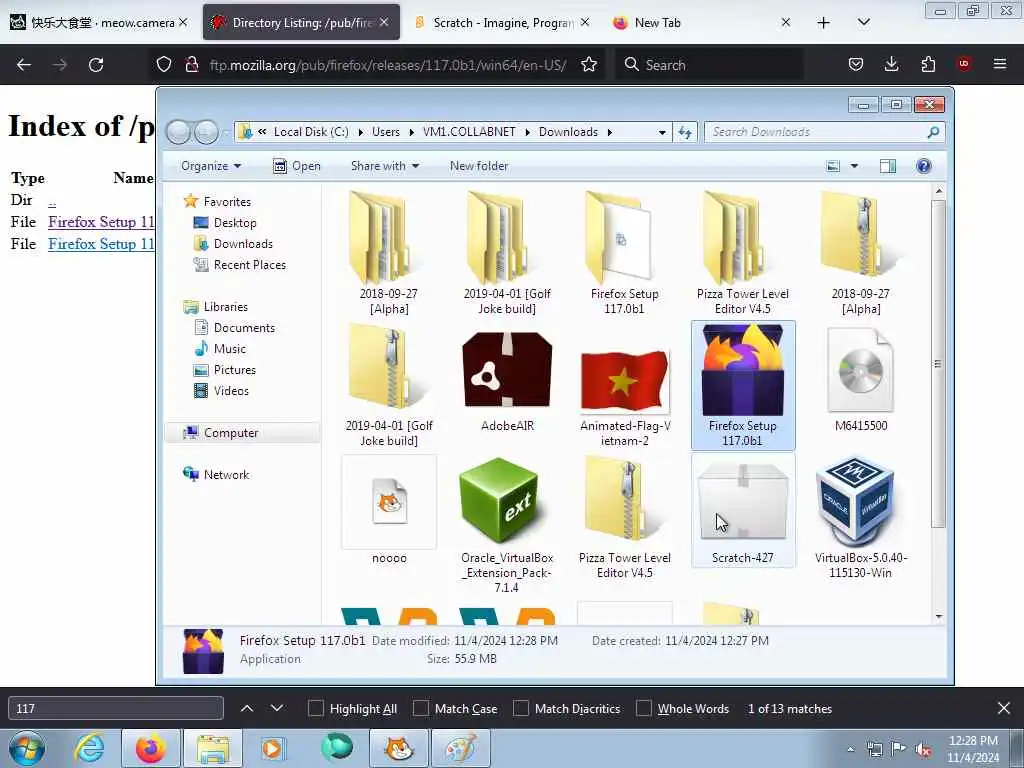Close the find bar
The width and height of the screenshot is (1024, 768).
[x=1004, y=708]
